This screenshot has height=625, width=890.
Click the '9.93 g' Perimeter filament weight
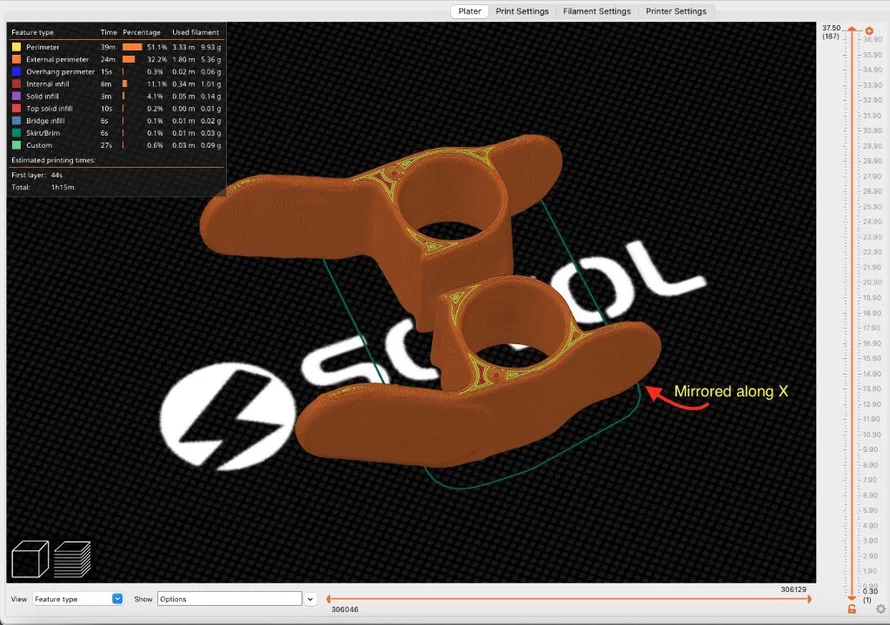click(211, 47)
